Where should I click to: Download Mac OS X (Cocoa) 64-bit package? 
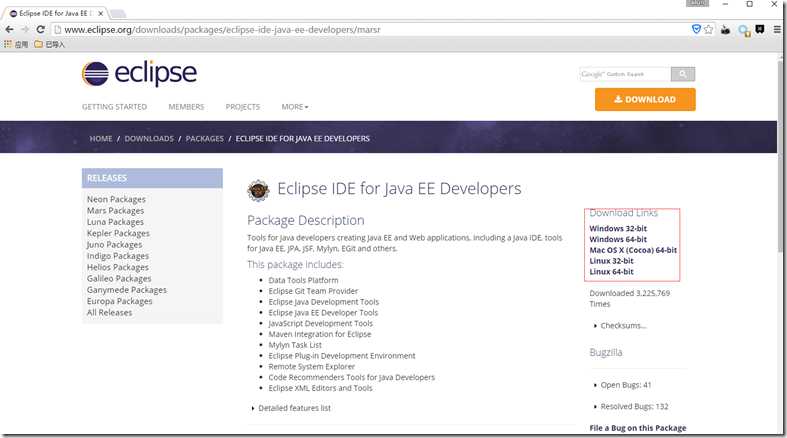pos(633,250)
